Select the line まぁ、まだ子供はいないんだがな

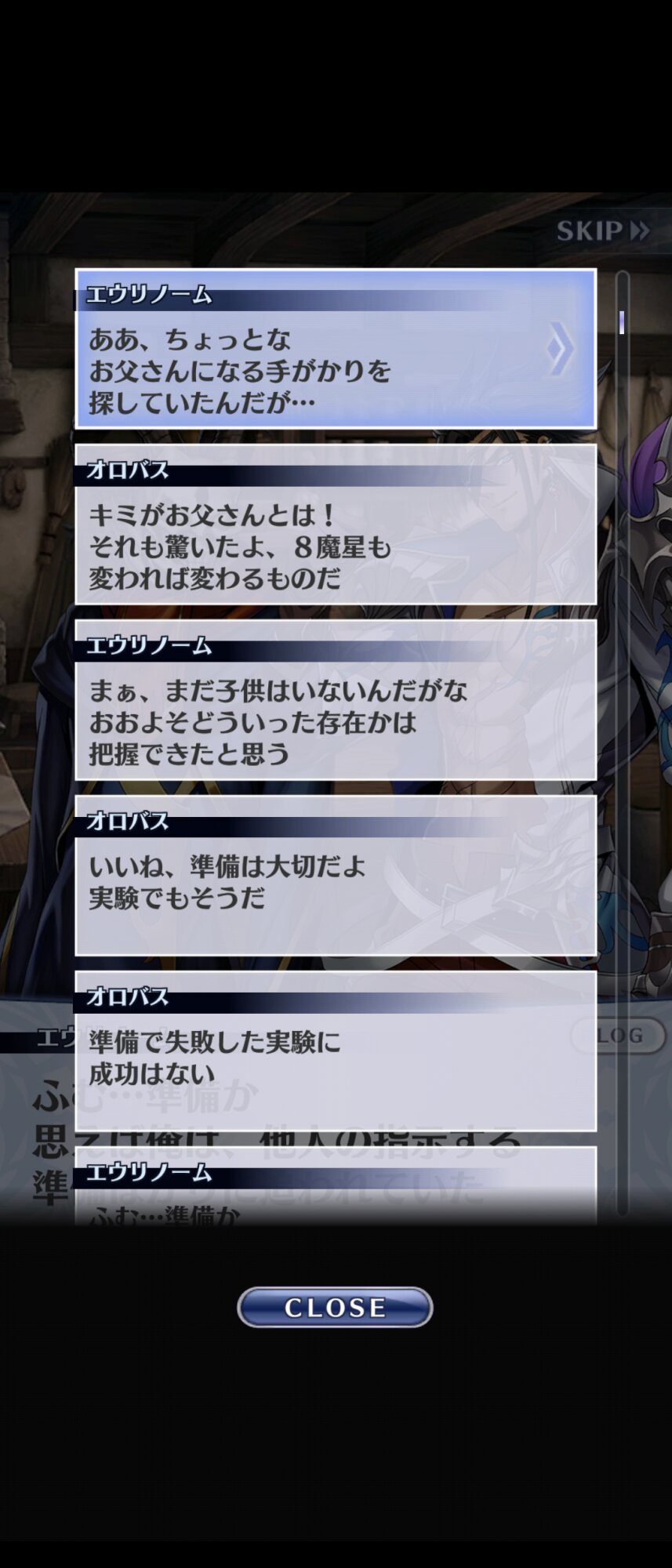pyautogui.click(x=336, y=700)
